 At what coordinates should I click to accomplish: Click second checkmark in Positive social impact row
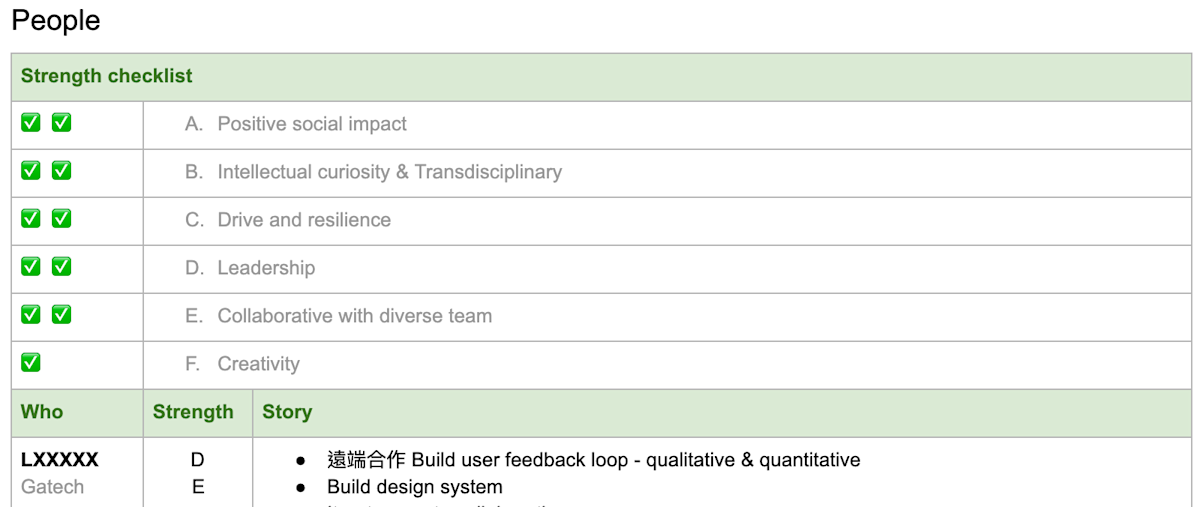[x=61, y=123]
